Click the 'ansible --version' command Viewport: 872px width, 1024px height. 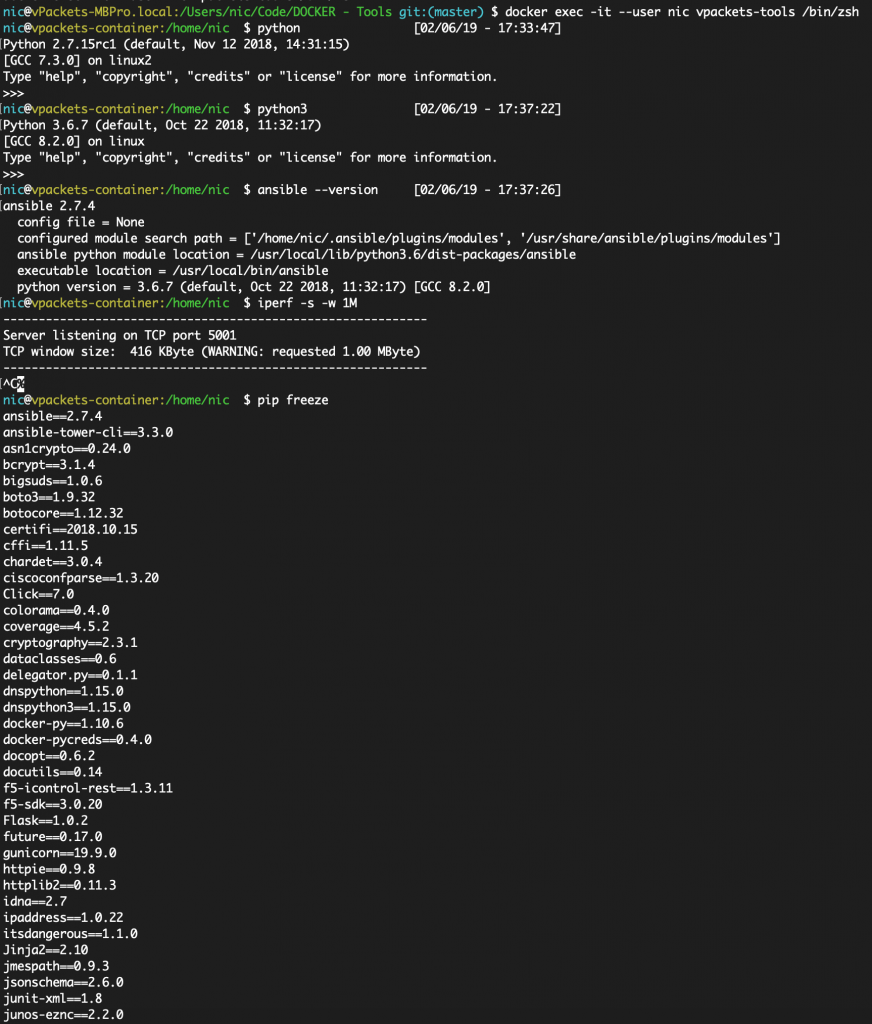point(317,189)
